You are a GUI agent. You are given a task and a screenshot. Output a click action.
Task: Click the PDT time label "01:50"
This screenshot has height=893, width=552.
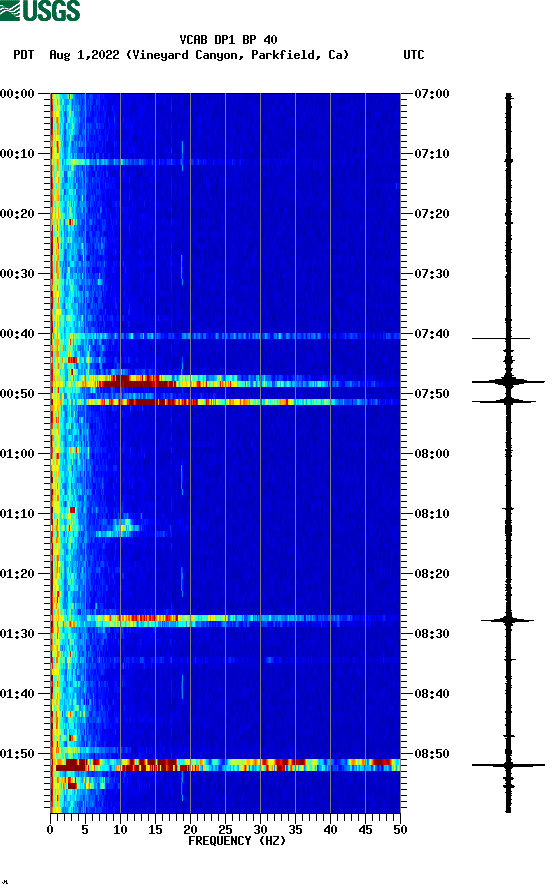(17, 754)
